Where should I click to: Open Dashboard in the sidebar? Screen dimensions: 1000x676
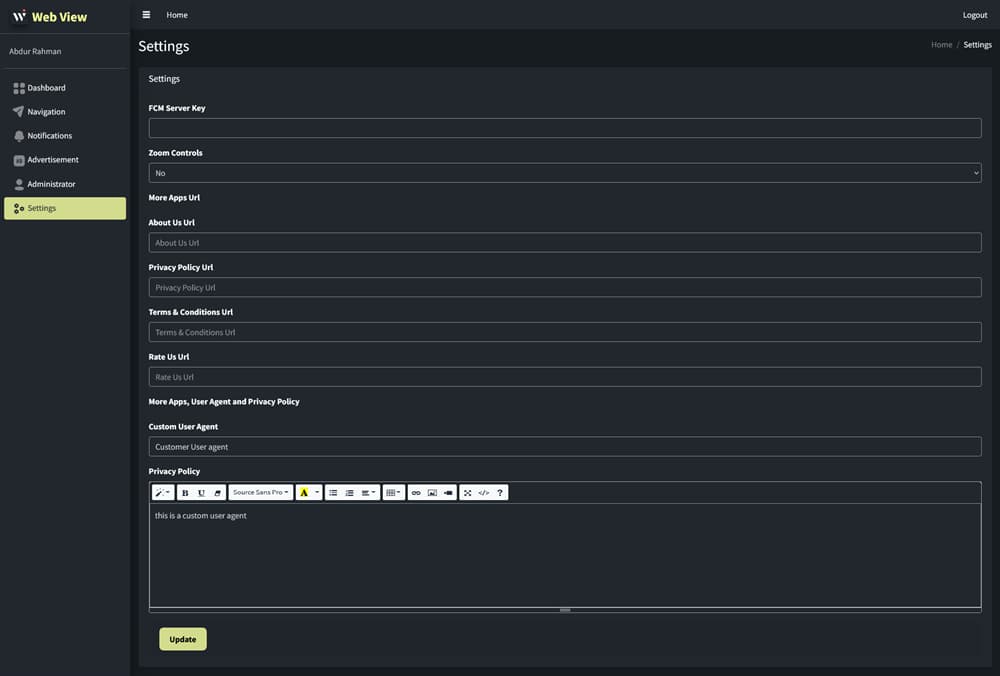[x=65, y=88]
